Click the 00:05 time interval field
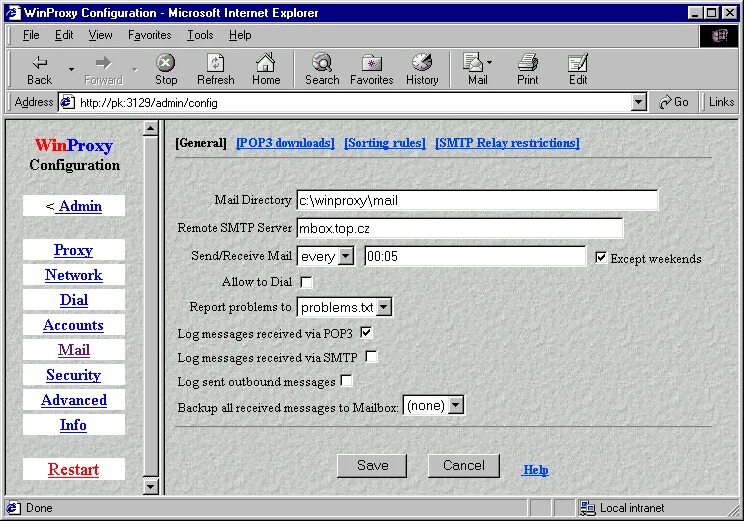The width and height of the screenshot is (744, 521). pyautogui.click(x=475, y=257)
